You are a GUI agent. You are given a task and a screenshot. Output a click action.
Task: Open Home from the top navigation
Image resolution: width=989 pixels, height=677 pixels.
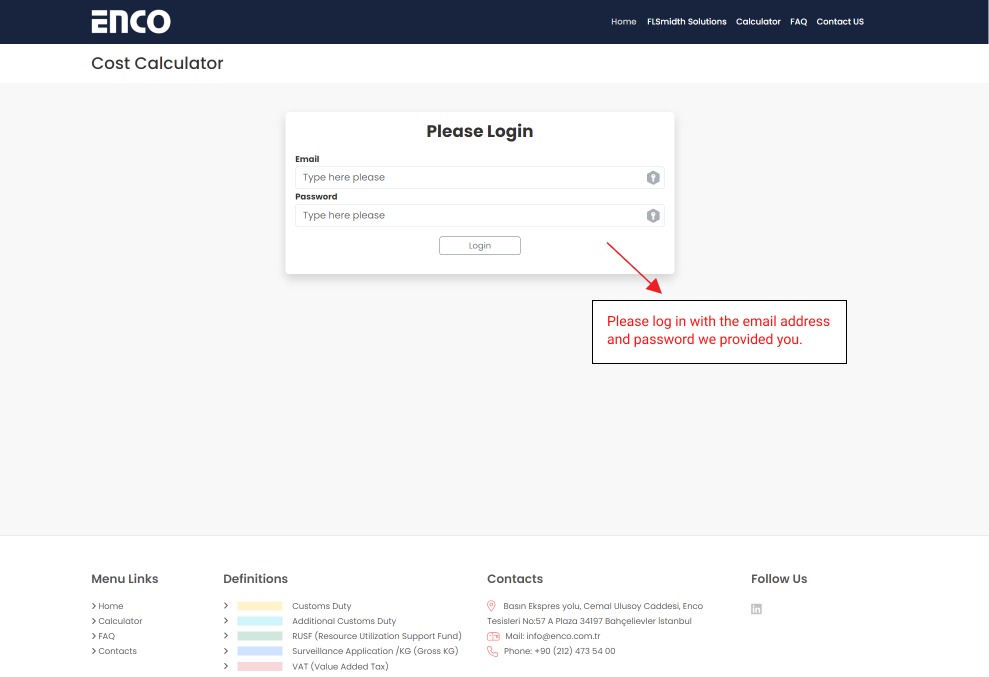[623, 22]
